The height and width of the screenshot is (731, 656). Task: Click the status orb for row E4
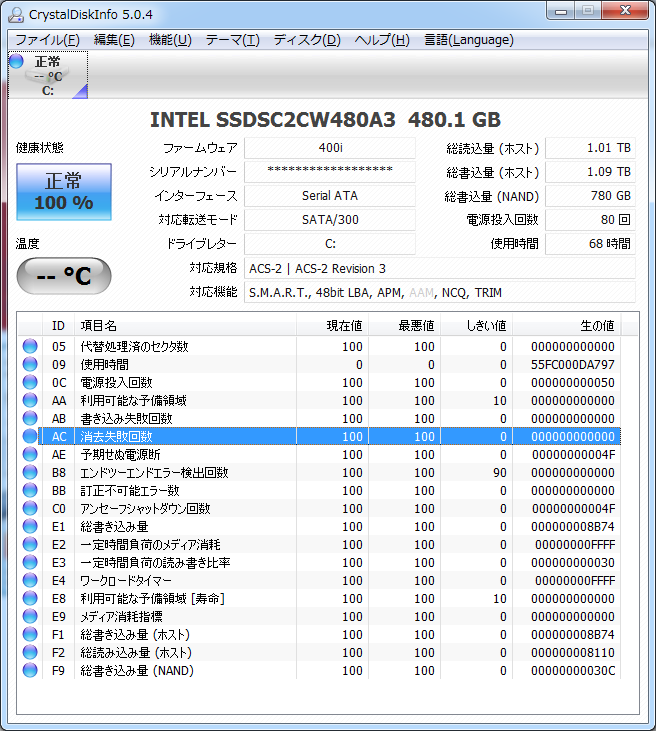[30, 580]
